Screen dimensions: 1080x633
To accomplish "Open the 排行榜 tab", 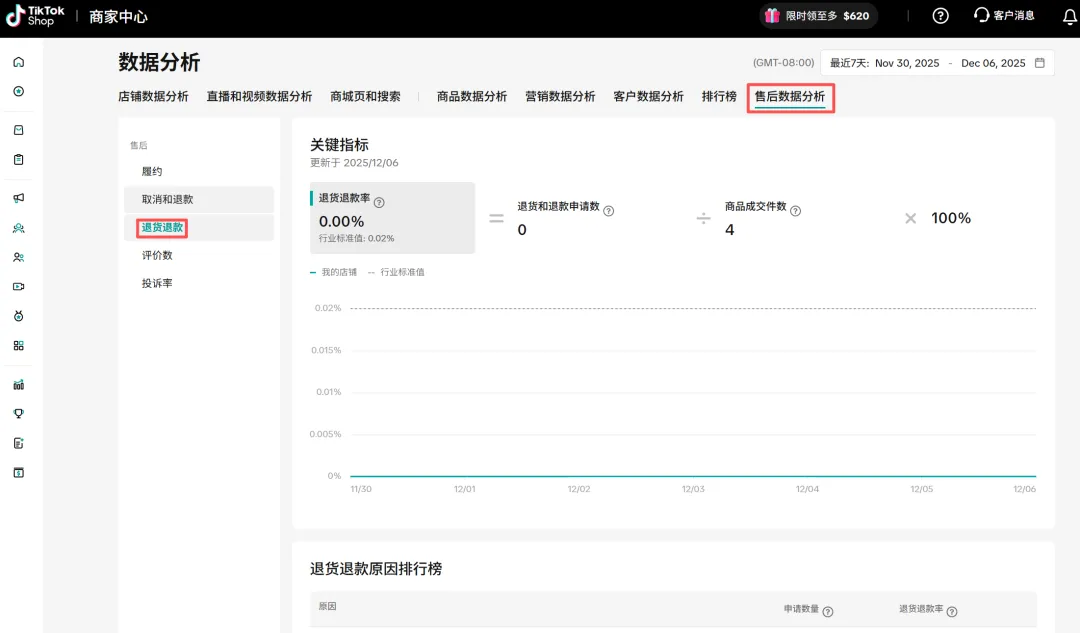I will click(x=719, y=97).
